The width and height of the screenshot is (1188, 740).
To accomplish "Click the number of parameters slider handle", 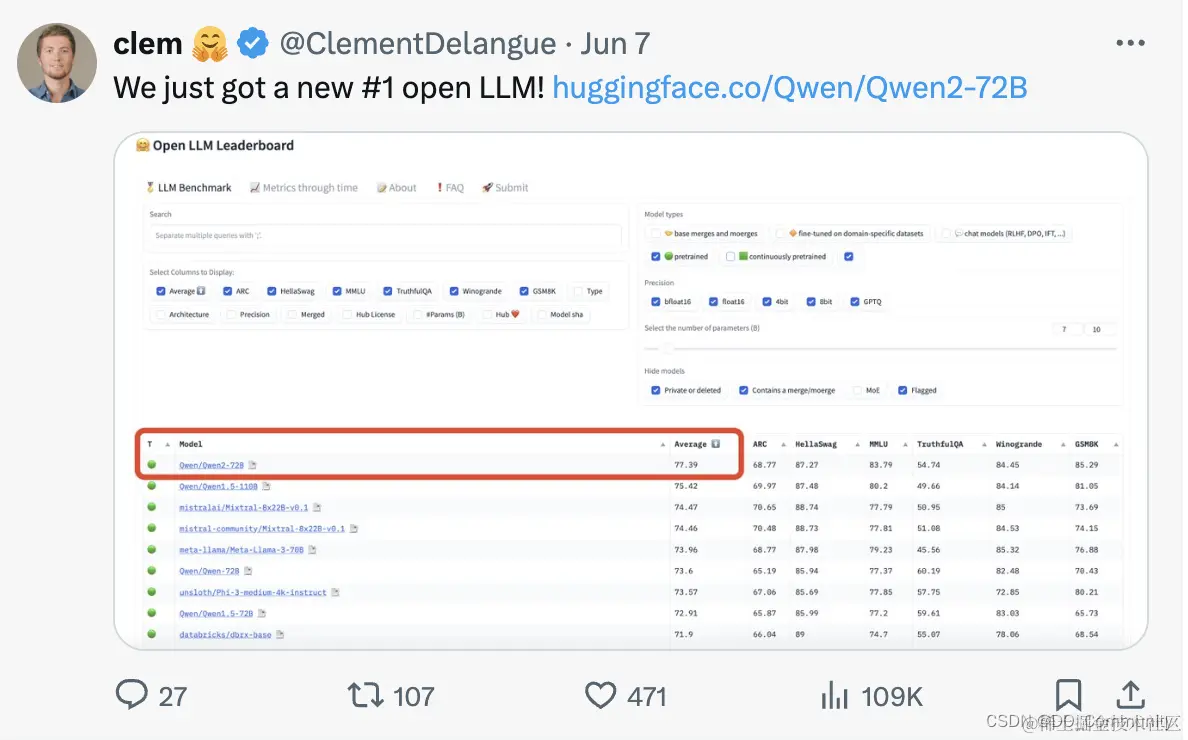I will [x=667, y=348].
